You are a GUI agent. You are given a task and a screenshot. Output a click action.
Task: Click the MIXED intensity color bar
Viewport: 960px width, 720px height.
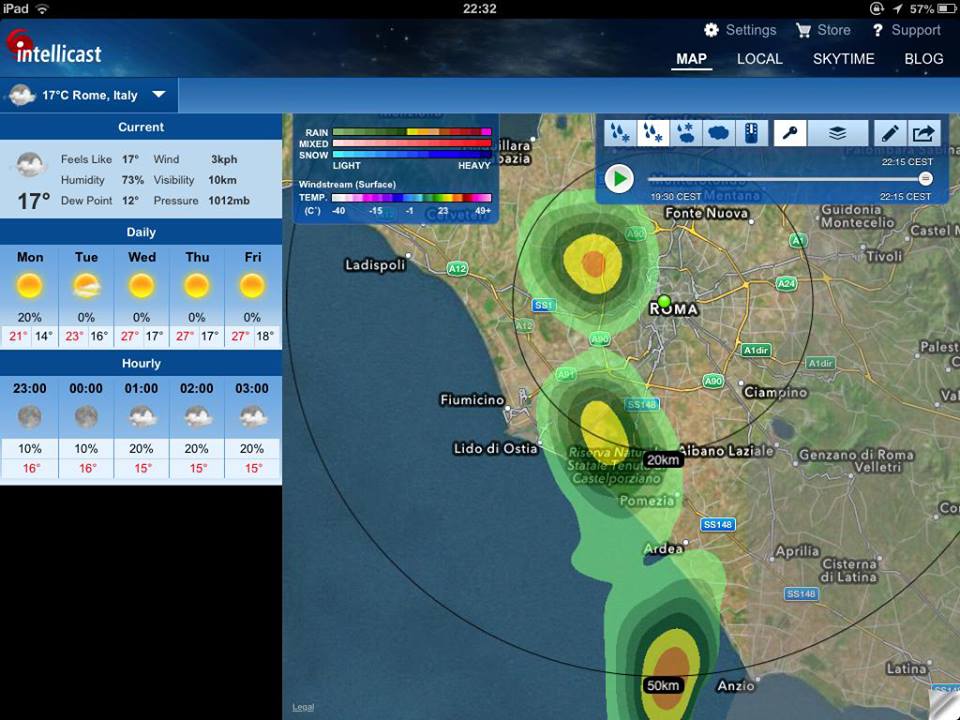point(411,143)
